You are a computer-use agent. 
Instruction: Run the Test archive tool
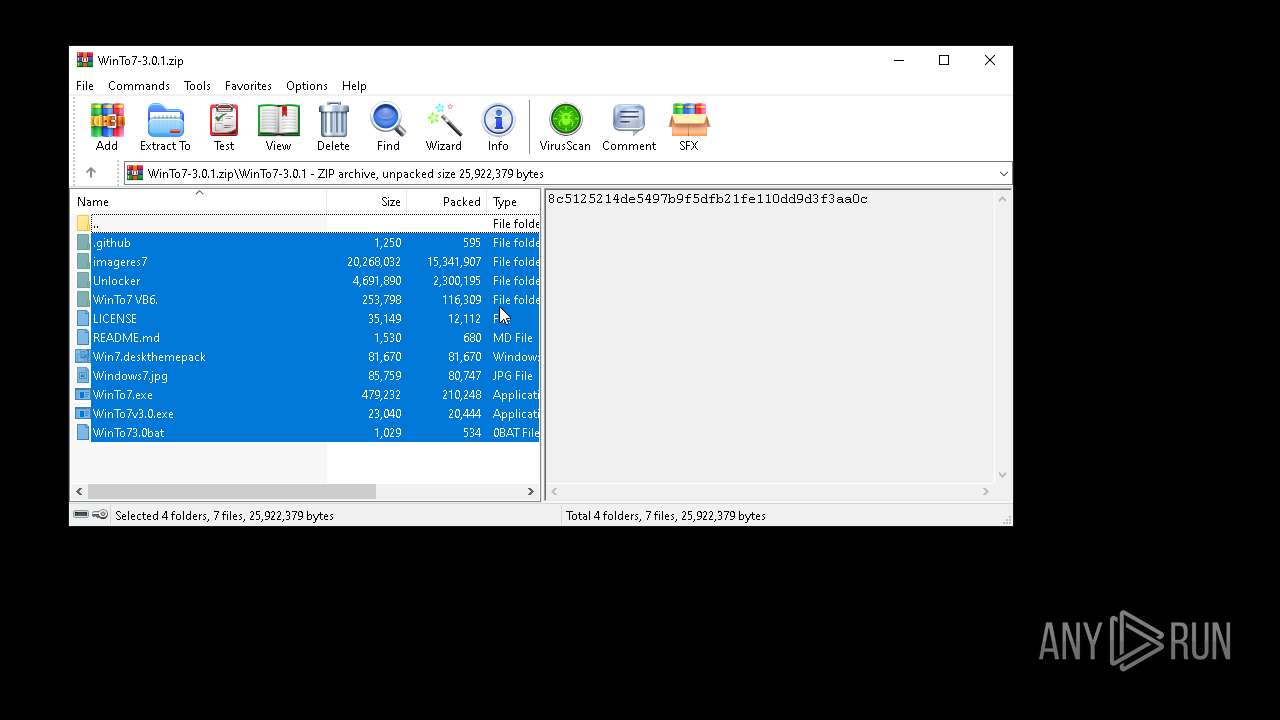(x=224, y=120)
